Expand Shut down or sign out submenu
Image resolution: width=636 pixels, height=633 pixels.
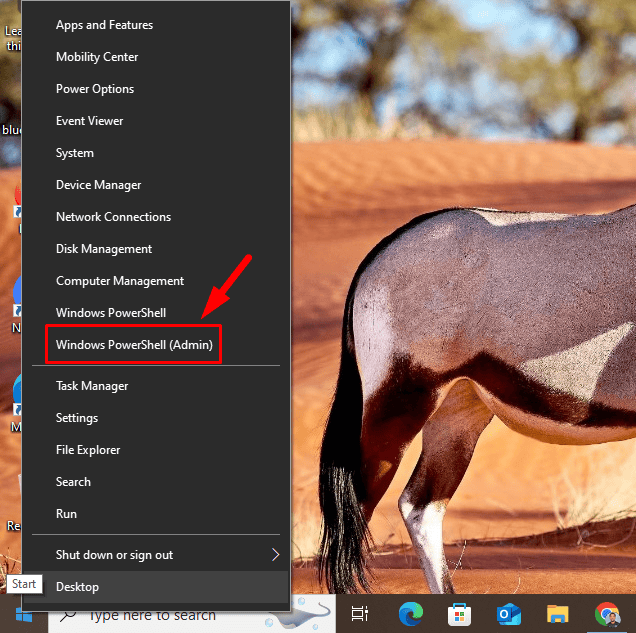[x=156, y=555]
